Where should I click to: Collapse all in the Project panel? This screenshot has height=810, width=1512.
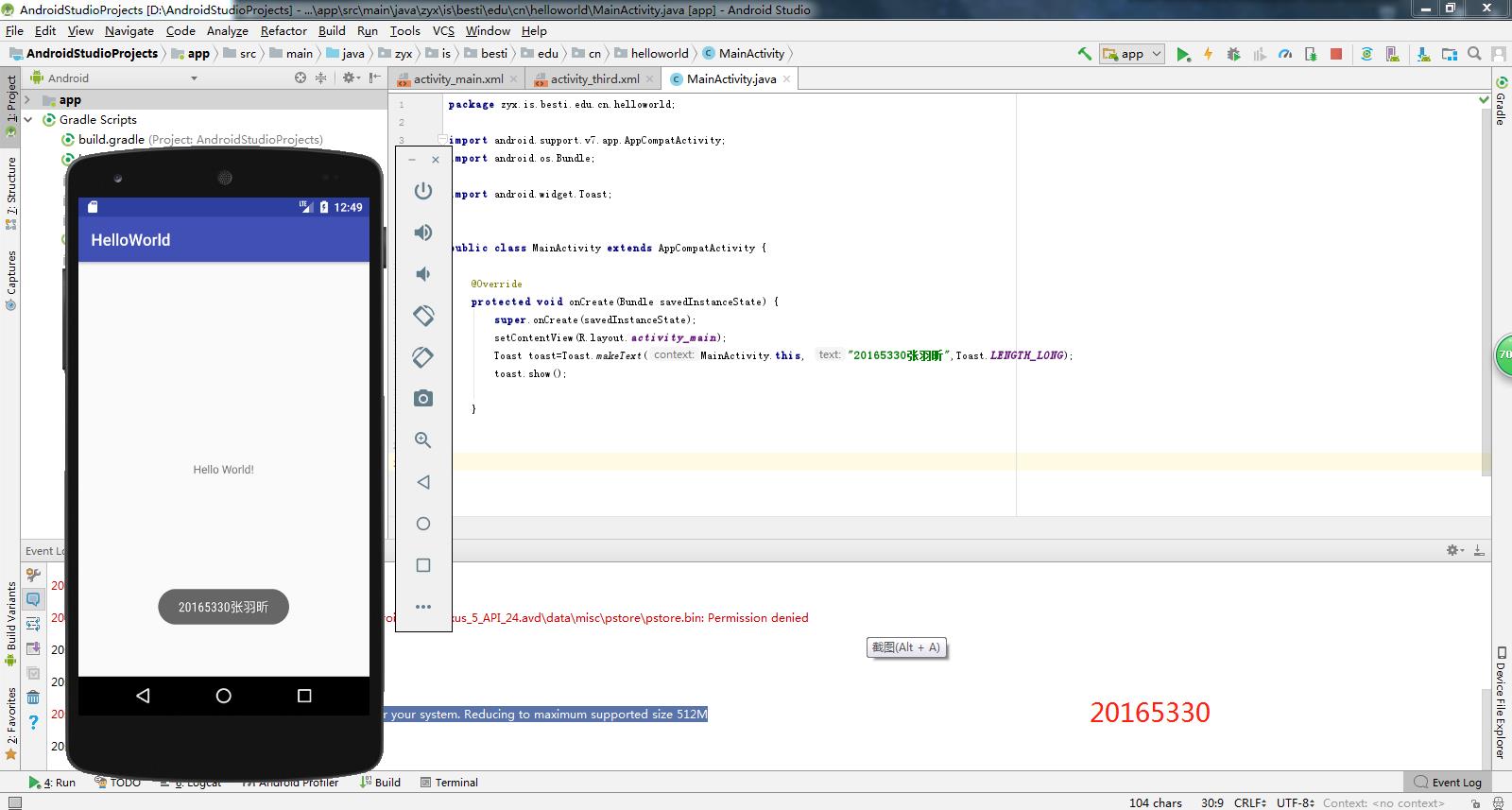(321, 78)
